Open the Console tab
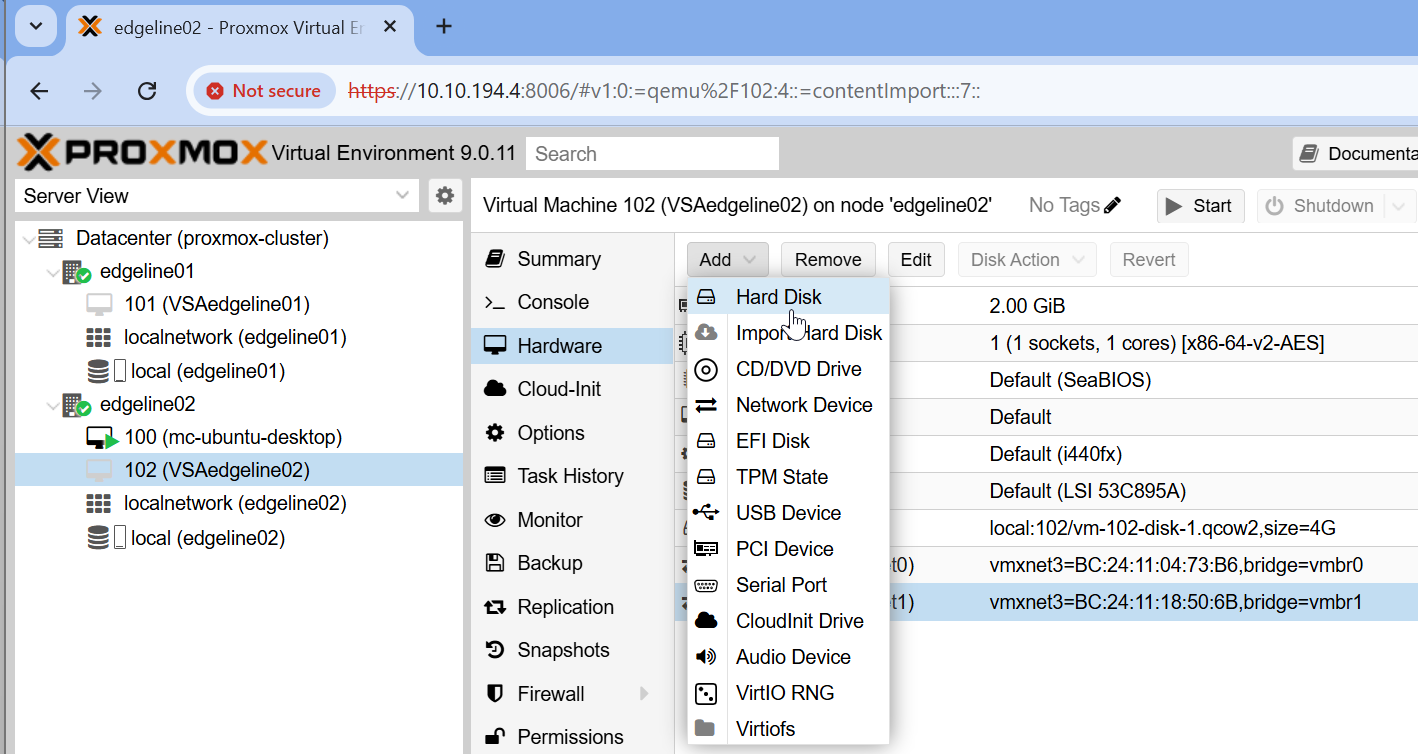The height and width of the screenshot is (754, 1418). [572, 302]
